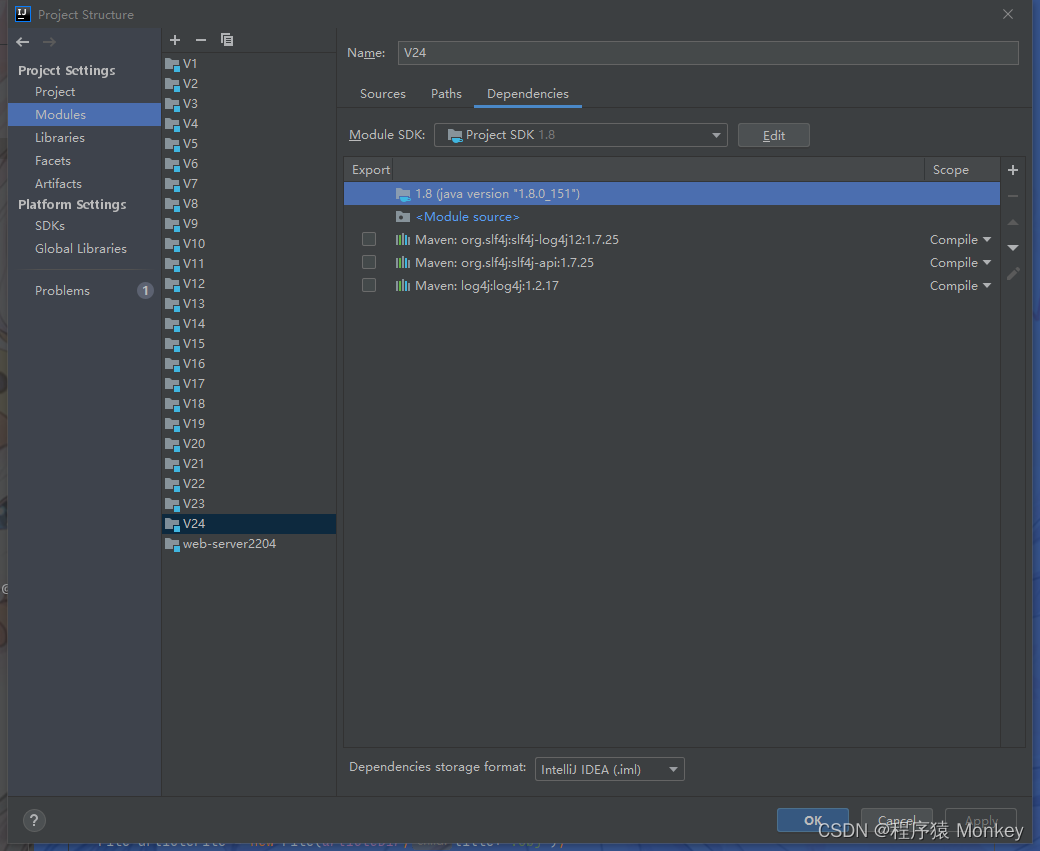Switch to the Dependencies tab
This screenshot has height=851, width=1040.
(527, 94)
